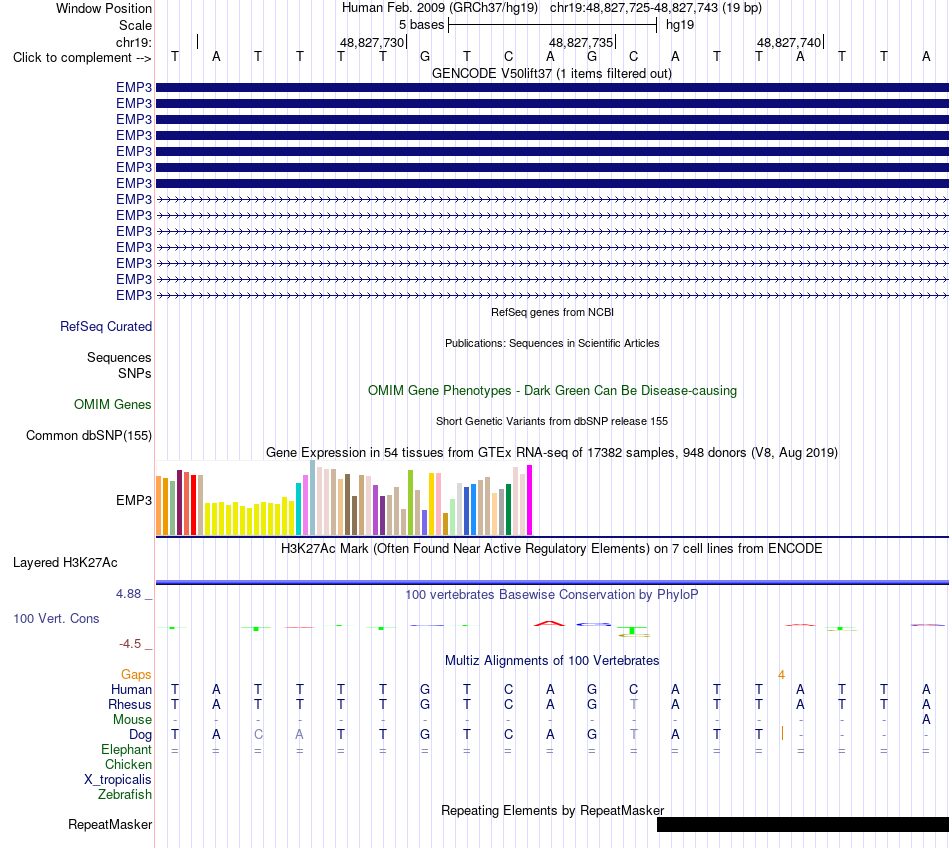Select the X_tropicalis alignment row label
The height and width of the screenshot is (848, 950).
pos(118,780)
